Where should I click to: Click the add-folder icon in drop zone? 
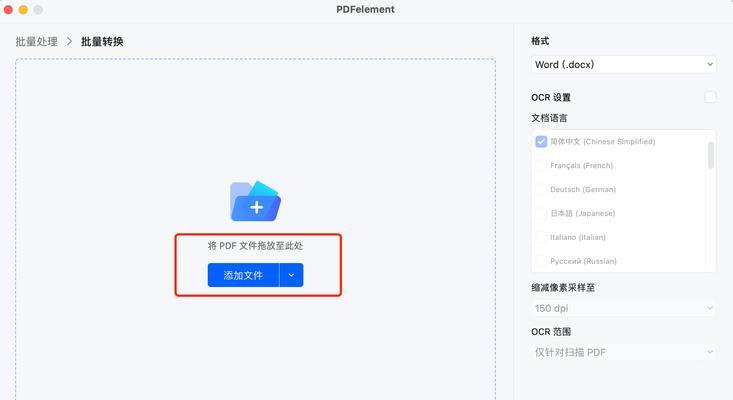[256, 201]
